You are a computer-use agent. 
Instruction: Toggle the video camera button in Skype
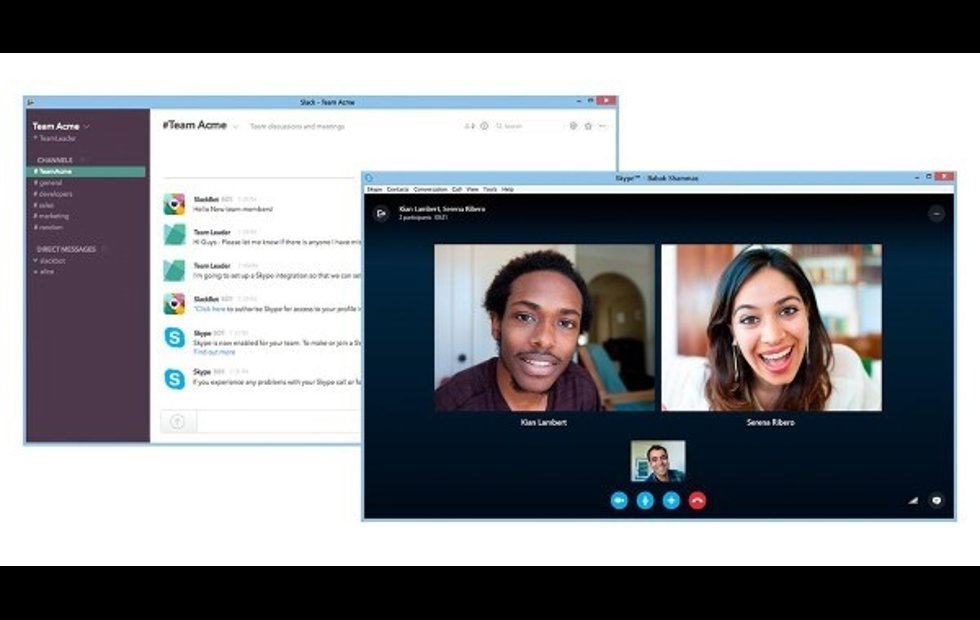tap(619, 500)
